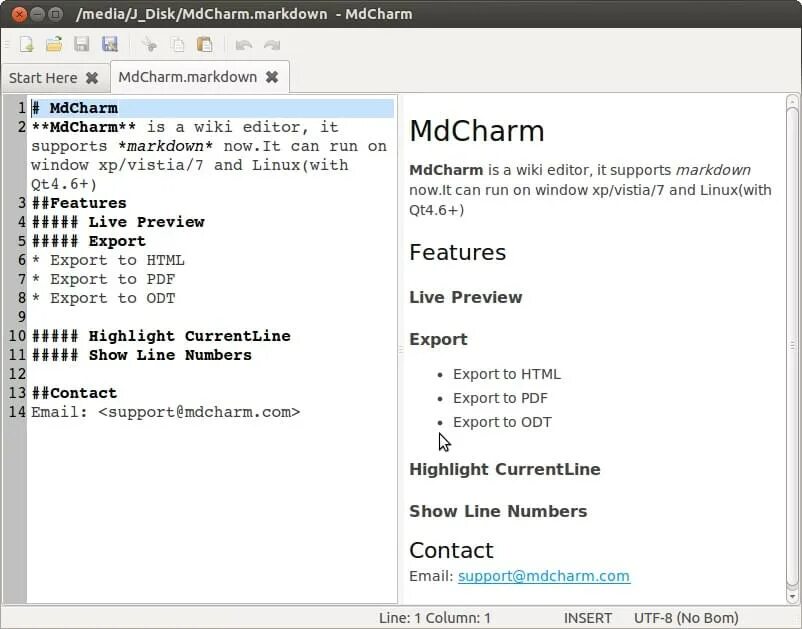
Task: Click 'Highlight CurrentLine' heading in the preview
Action: pyautogui.click(x=505, y=469)
